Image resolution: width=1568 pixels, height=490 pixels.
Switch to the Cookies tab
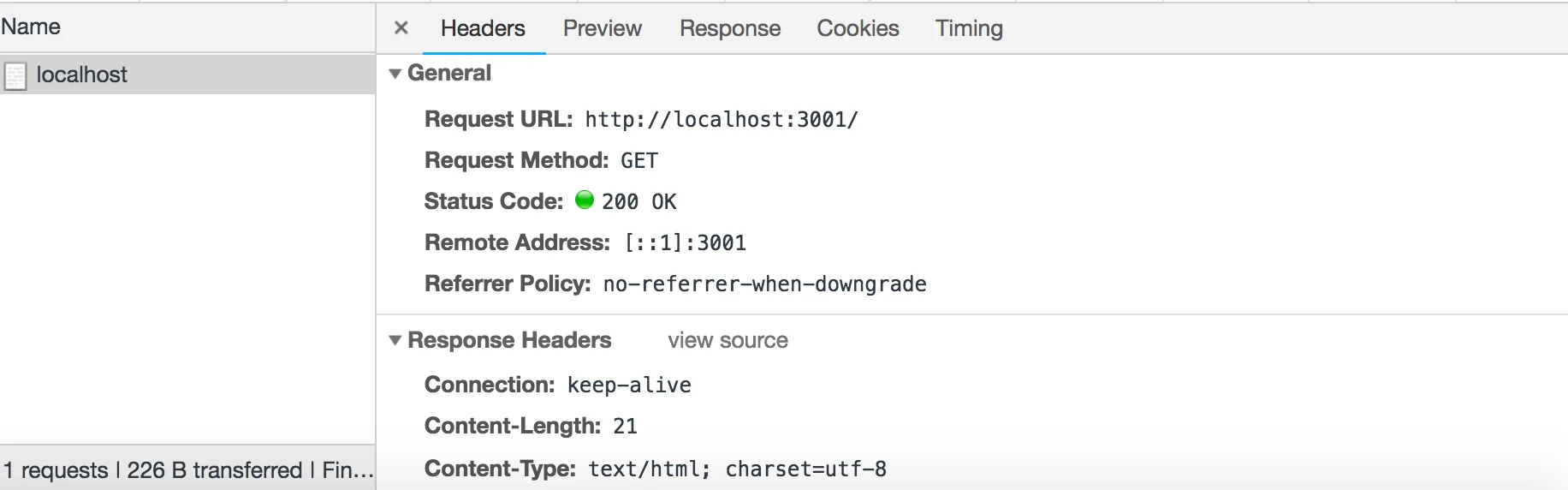tap(858, 28)
